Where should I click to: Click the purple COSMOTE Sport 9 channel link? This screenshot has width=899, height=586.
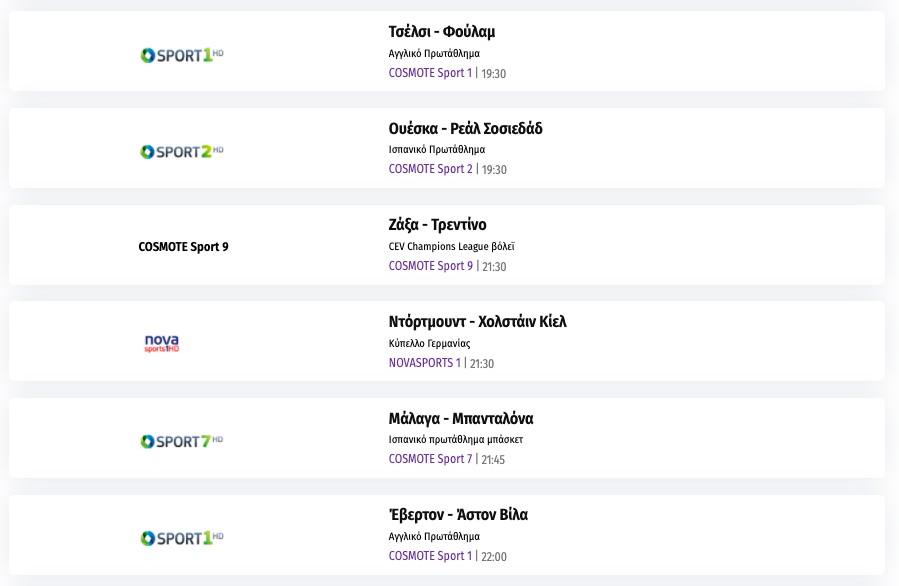[430, 266]
